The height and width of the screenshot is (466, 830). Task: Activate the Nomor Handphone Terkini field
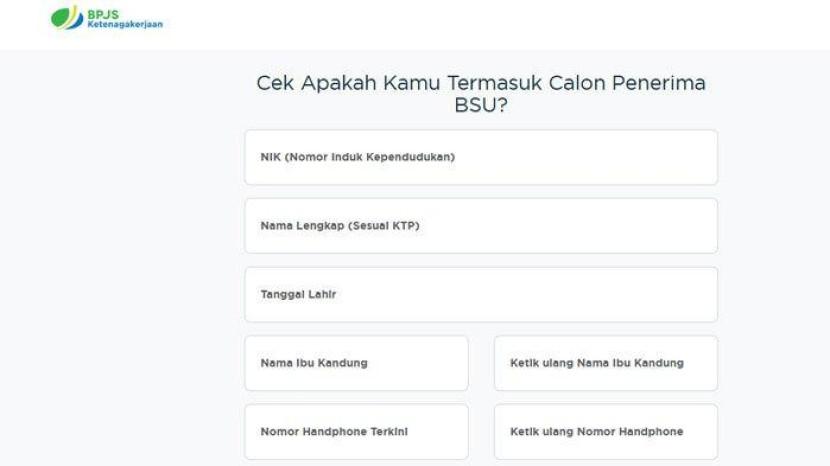click(x=356, y=431)
